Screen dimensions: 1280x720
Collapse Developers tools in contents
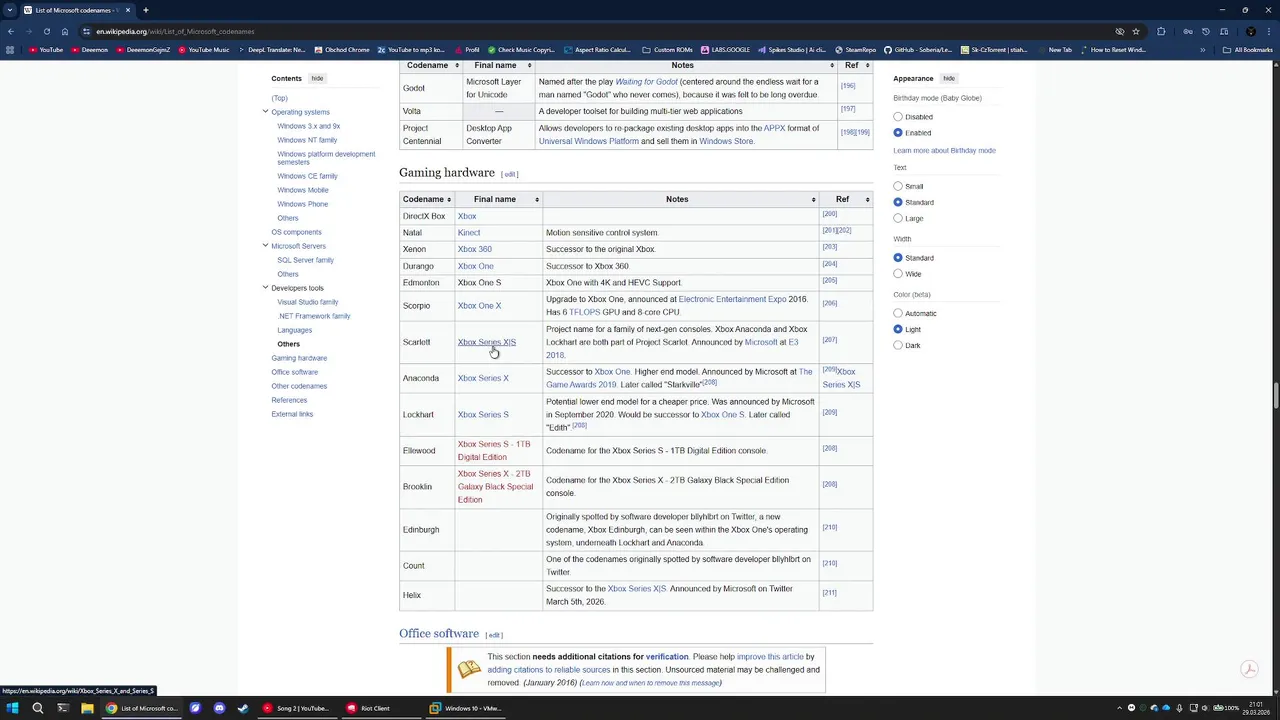tap(265, 288)
